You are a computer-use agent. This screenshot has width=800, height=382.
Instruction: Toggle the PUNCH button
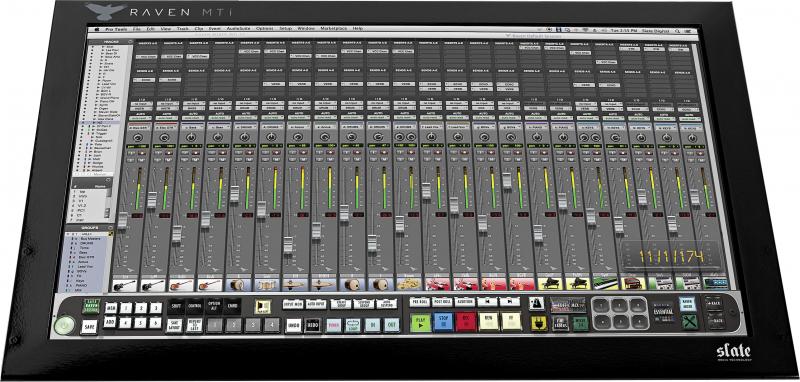334,325
